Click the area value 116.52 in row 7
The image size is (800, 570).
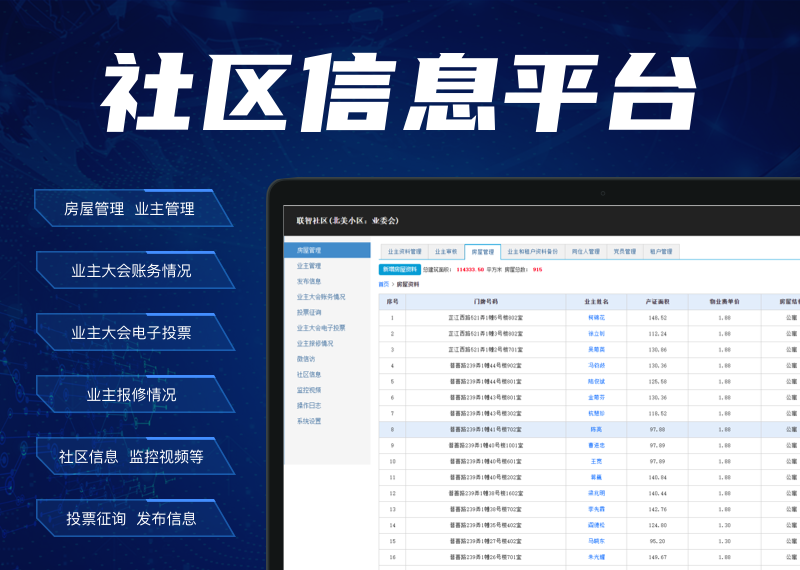[657, 413]
